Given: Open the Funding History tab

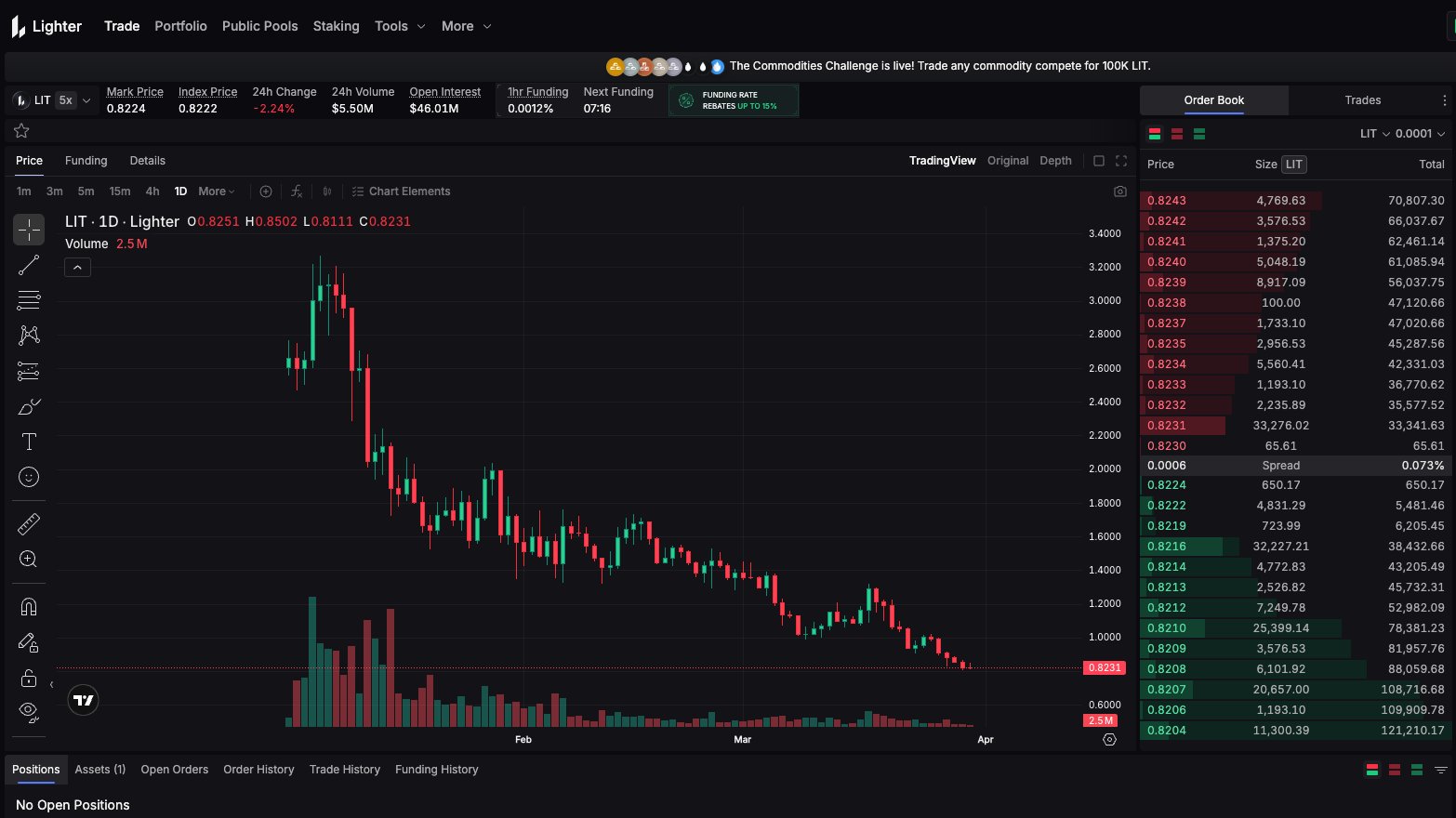Looking at the screenshot, I should [437, 770].
